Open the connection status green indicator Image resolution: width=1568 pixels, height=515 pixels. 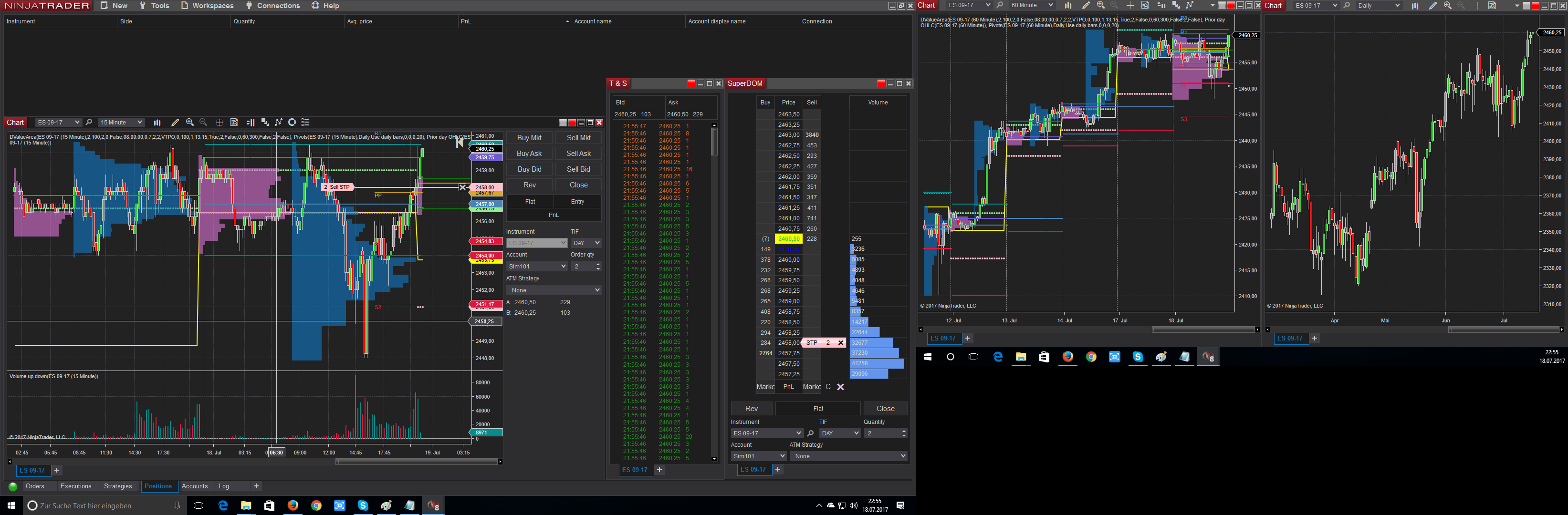13,486
